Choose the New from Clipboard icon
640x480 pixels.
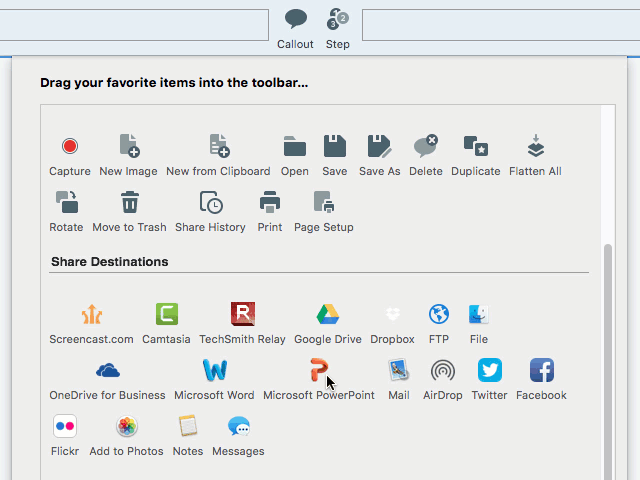[219, 145]
